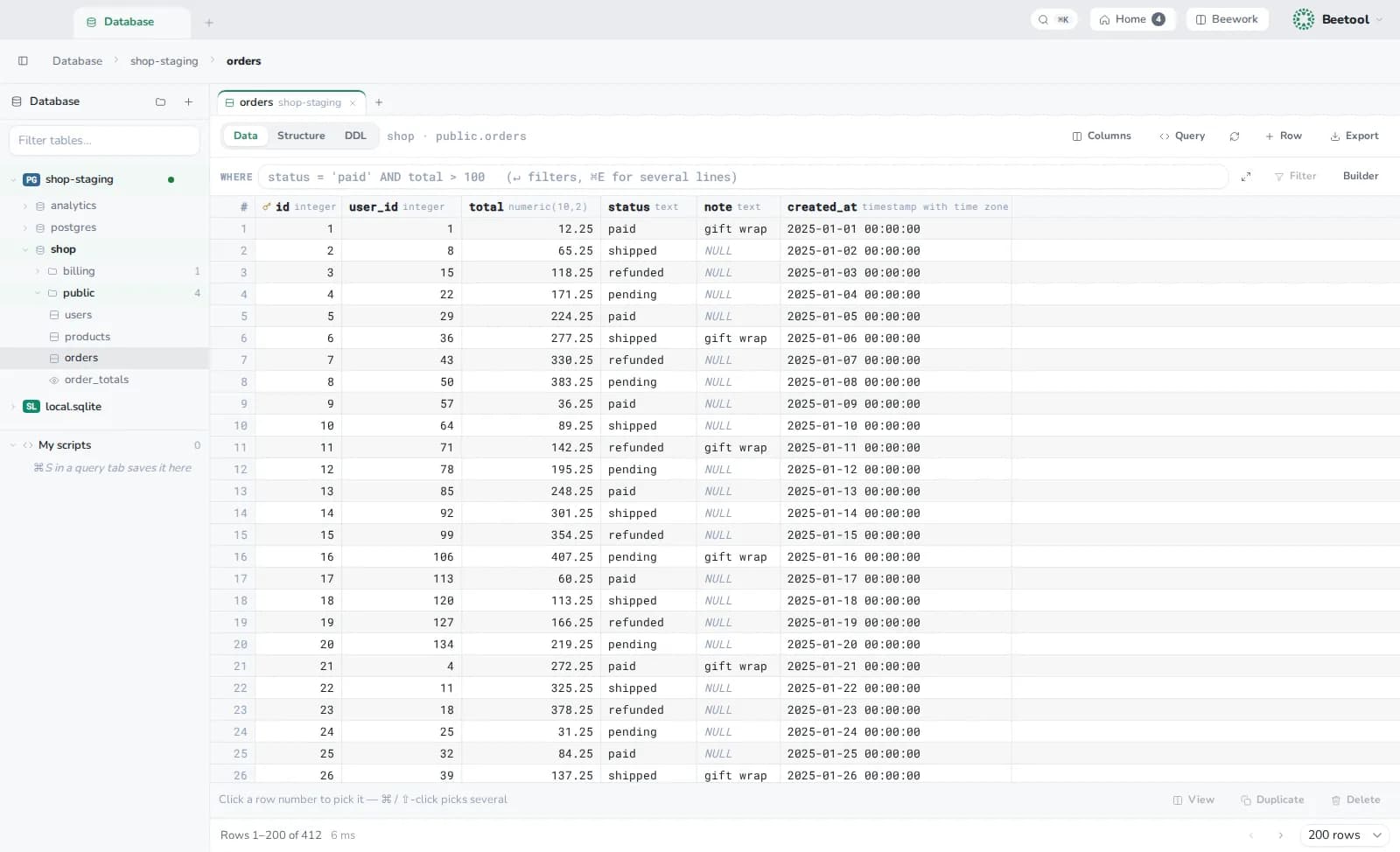Select the Data tab
1400x852 pixels.
246,136
